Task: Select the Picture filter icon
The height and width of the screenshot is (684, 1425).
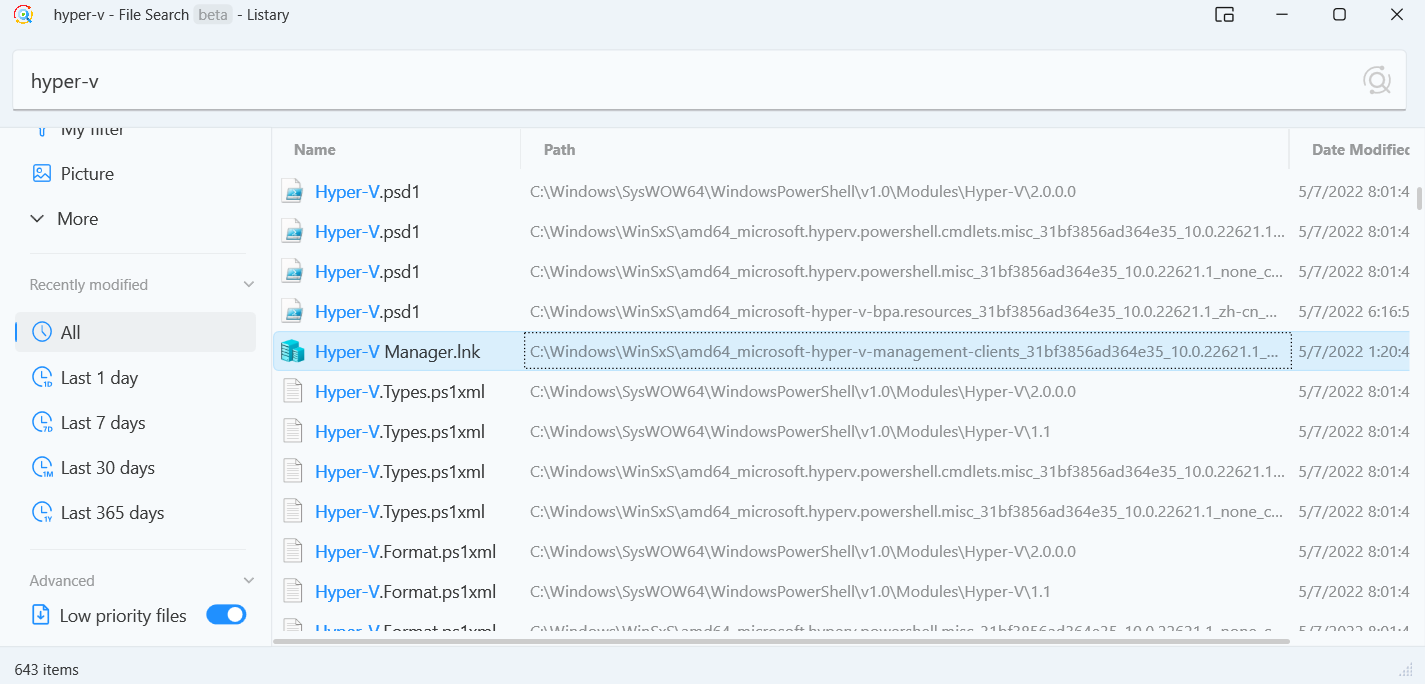Action: pyautogui.click(x=41, y=173)
